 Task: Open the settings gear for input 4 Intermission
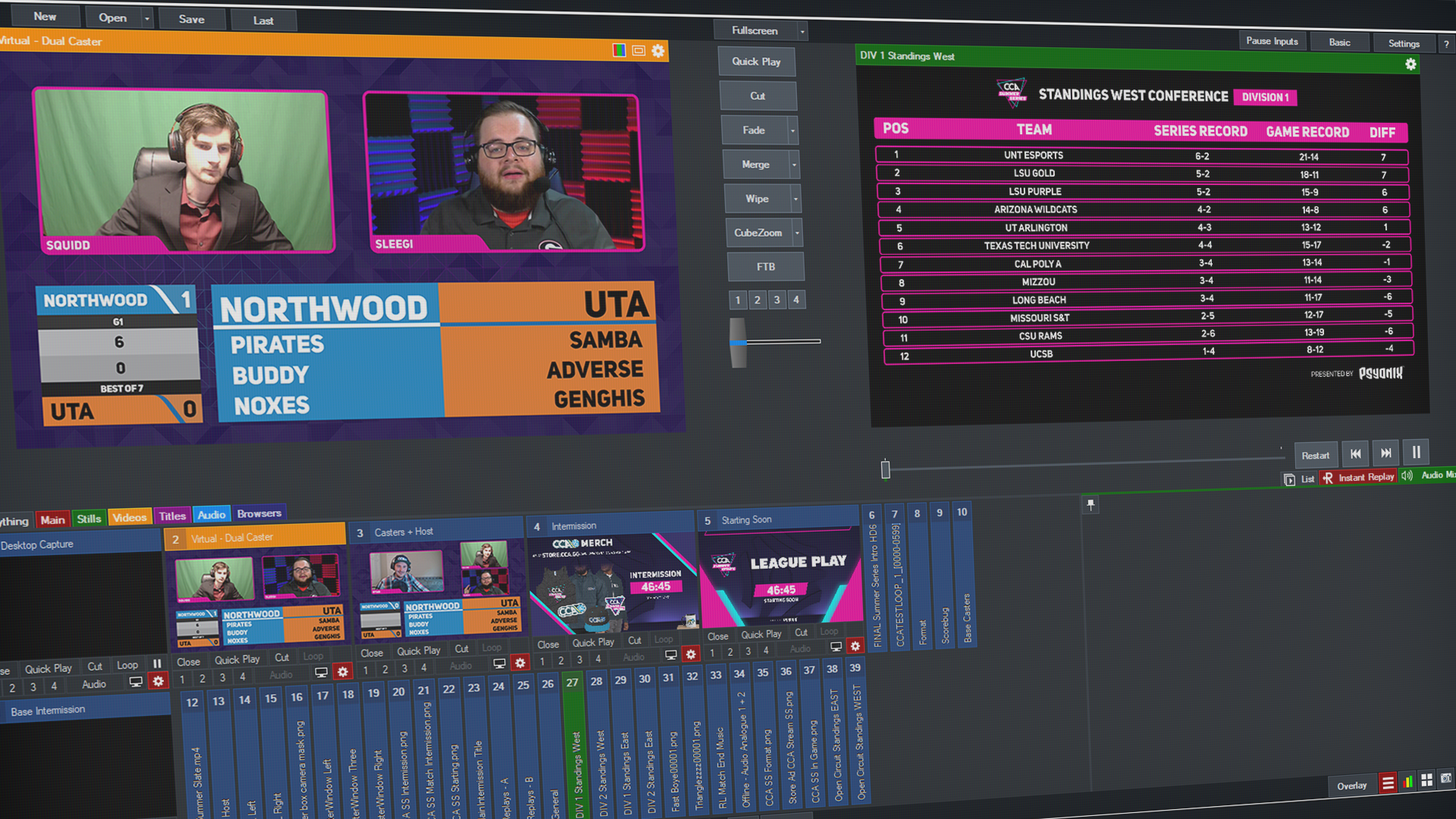pos(690,654)
